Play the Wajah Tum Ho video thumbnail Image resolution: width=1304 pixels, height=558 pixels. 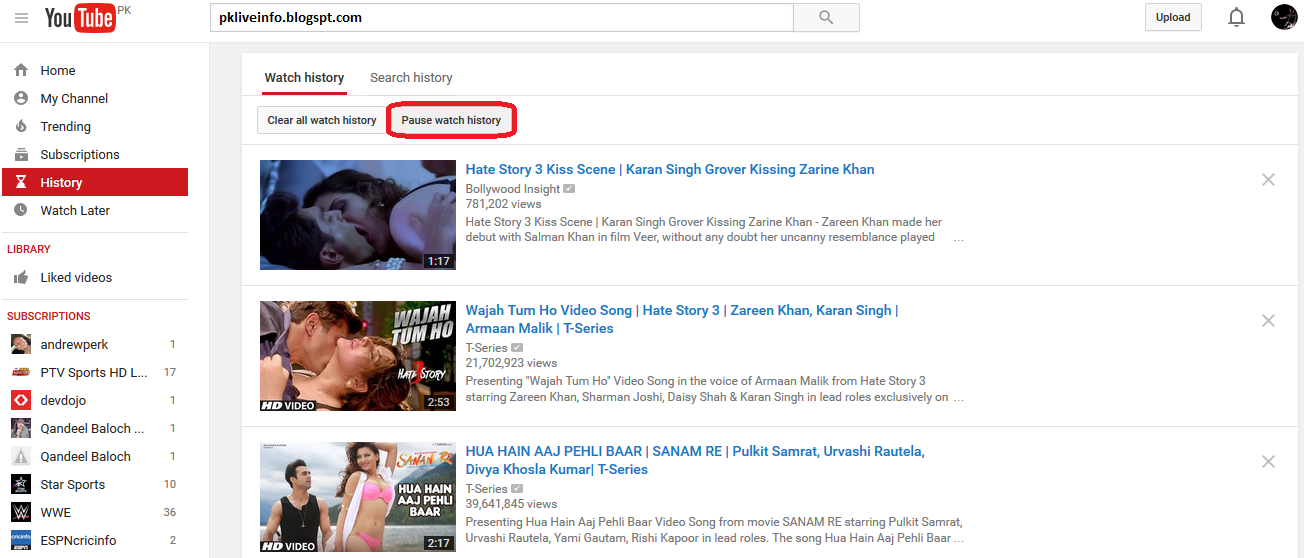coord(357,356)
